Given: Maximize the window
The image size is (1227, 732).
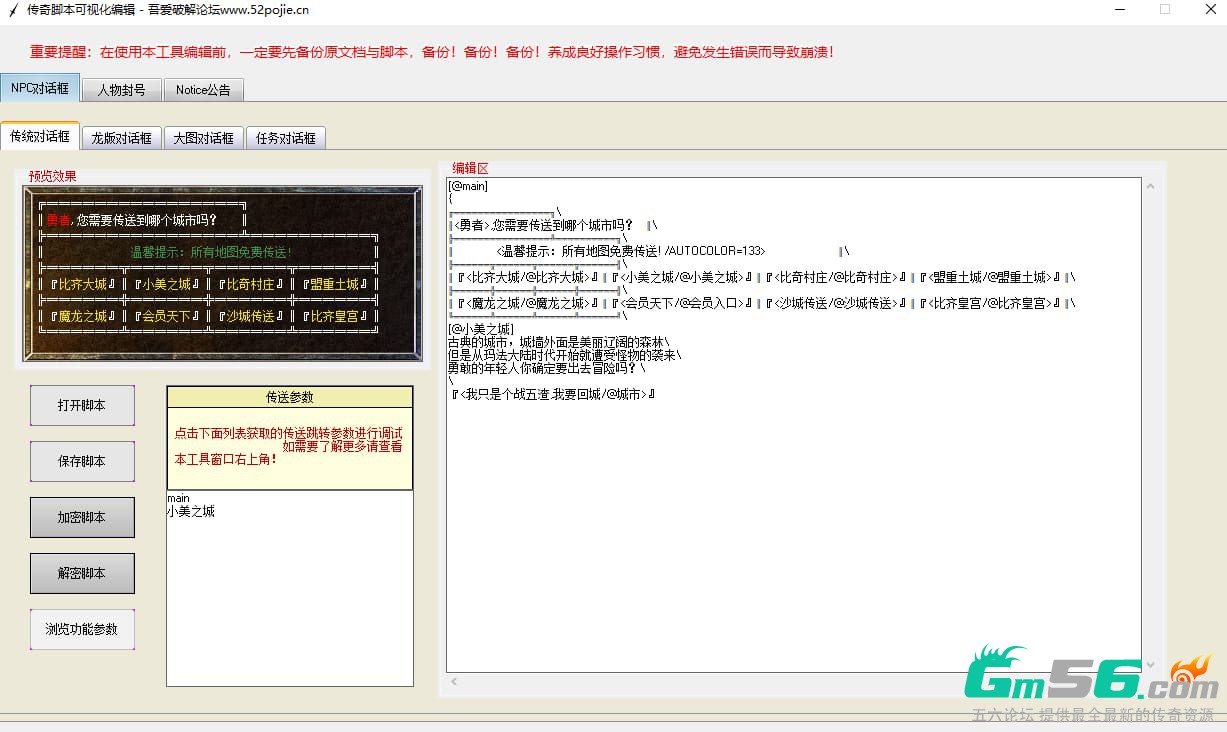Looking at the screenshot, I should tap(1164, 9).
